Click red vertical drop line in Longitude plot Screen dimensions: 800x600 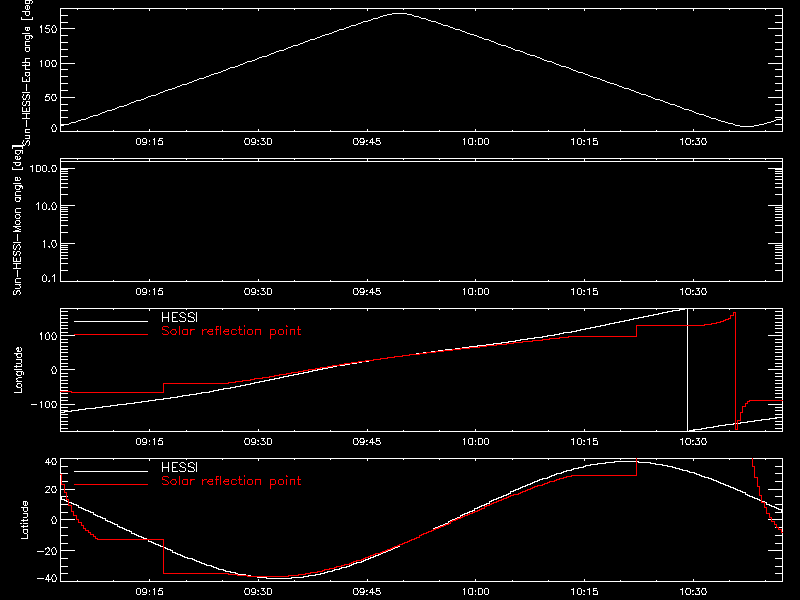[736, 370]
